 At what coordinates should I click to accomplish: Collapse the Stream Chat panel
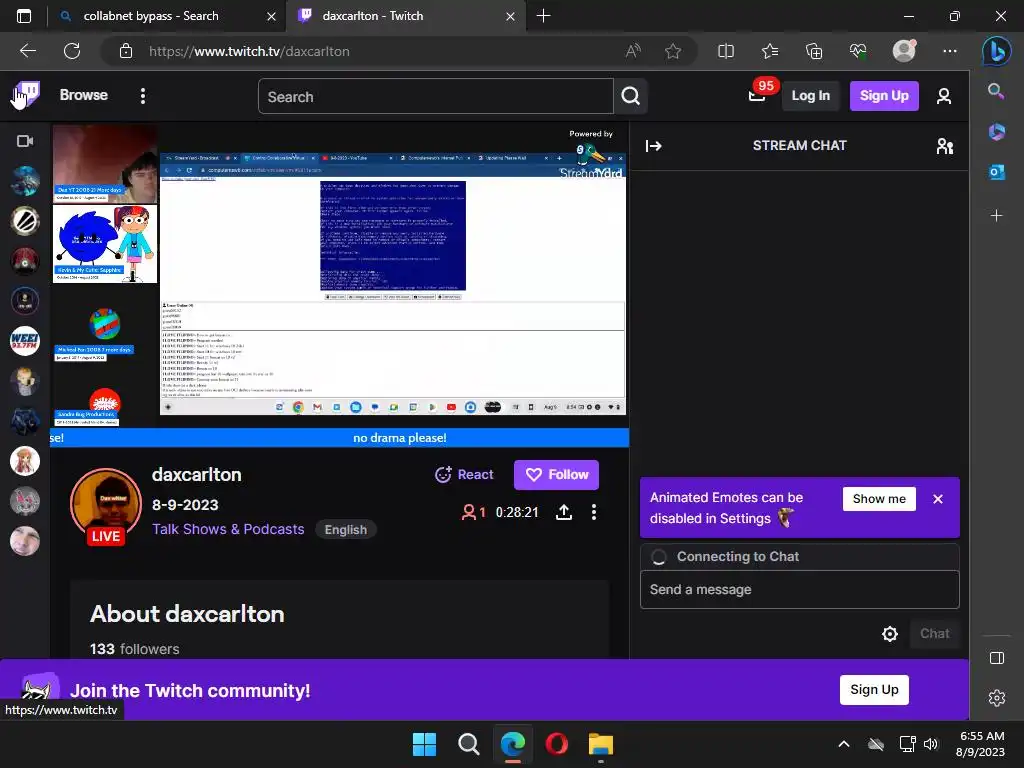(x=653, y=146)
